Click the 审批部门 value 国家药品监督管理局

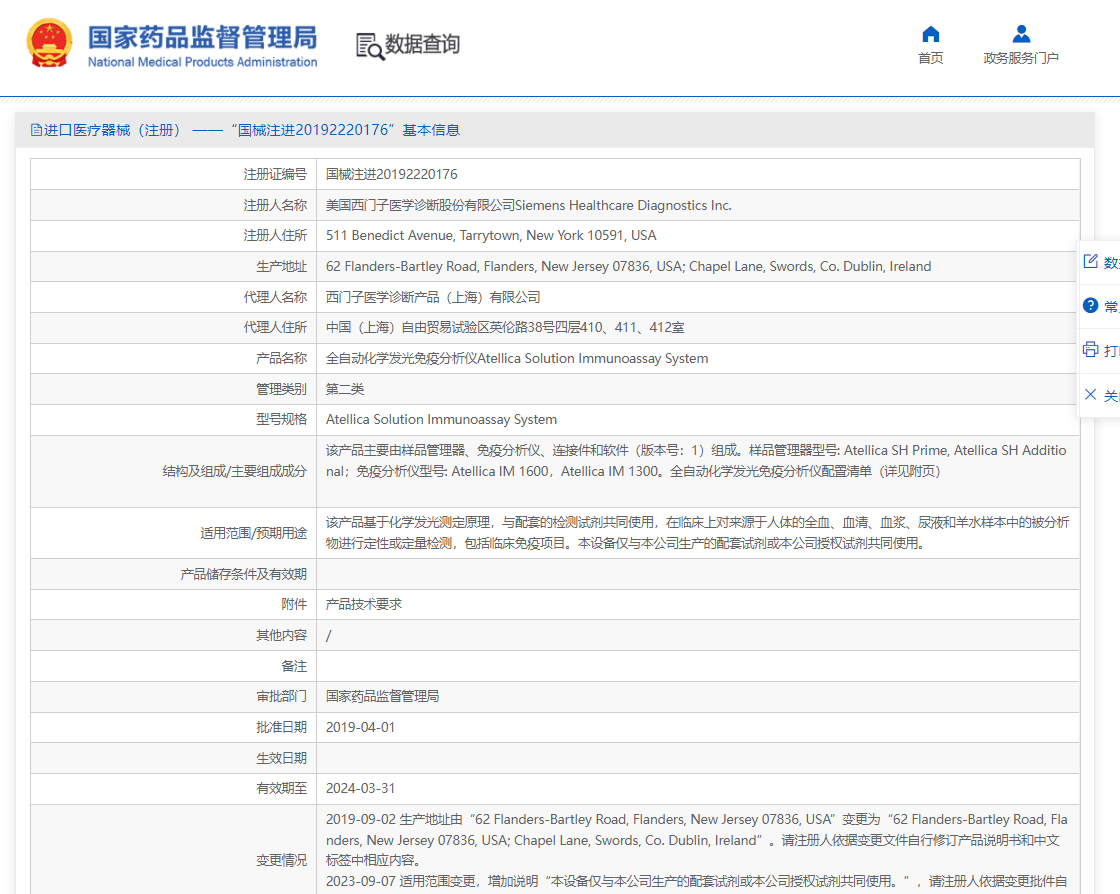pos(382,696)
